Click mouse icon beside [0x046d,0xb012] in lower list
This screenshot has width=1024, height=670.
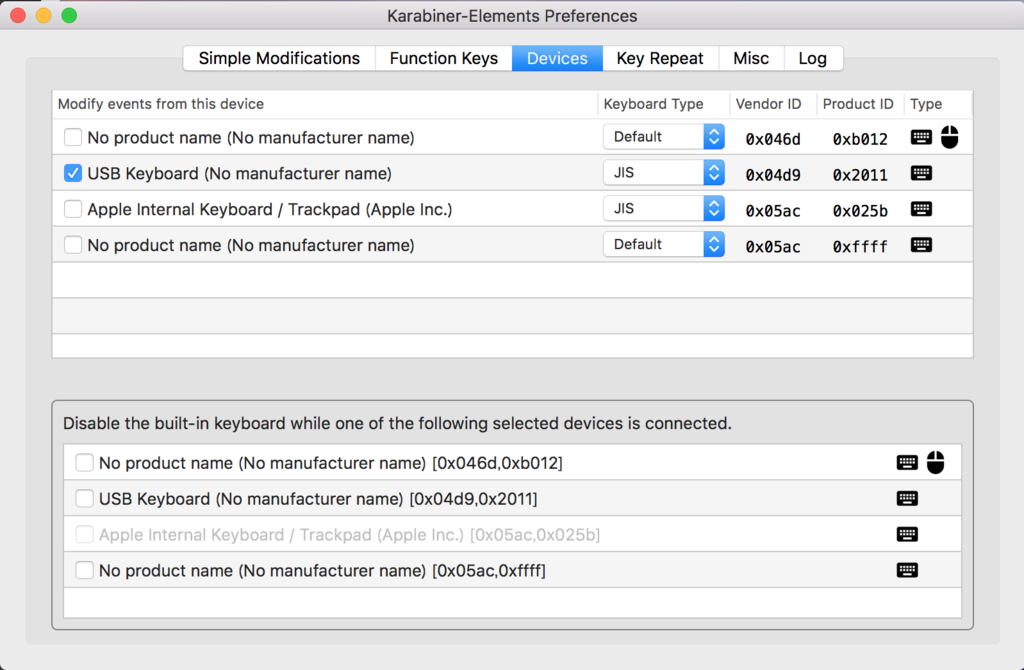click(x=935, y=462)
